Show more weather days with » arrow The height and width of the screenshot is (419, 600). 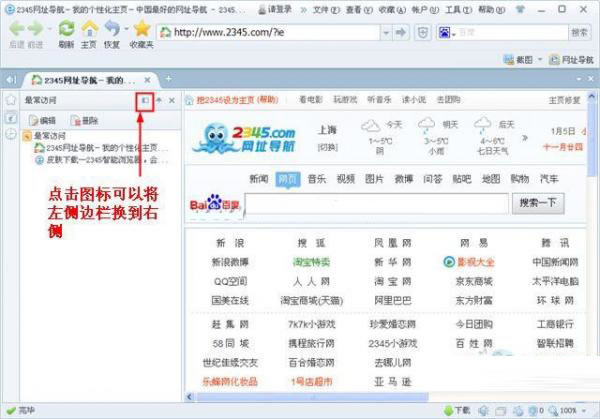click(x=525, y=138)
